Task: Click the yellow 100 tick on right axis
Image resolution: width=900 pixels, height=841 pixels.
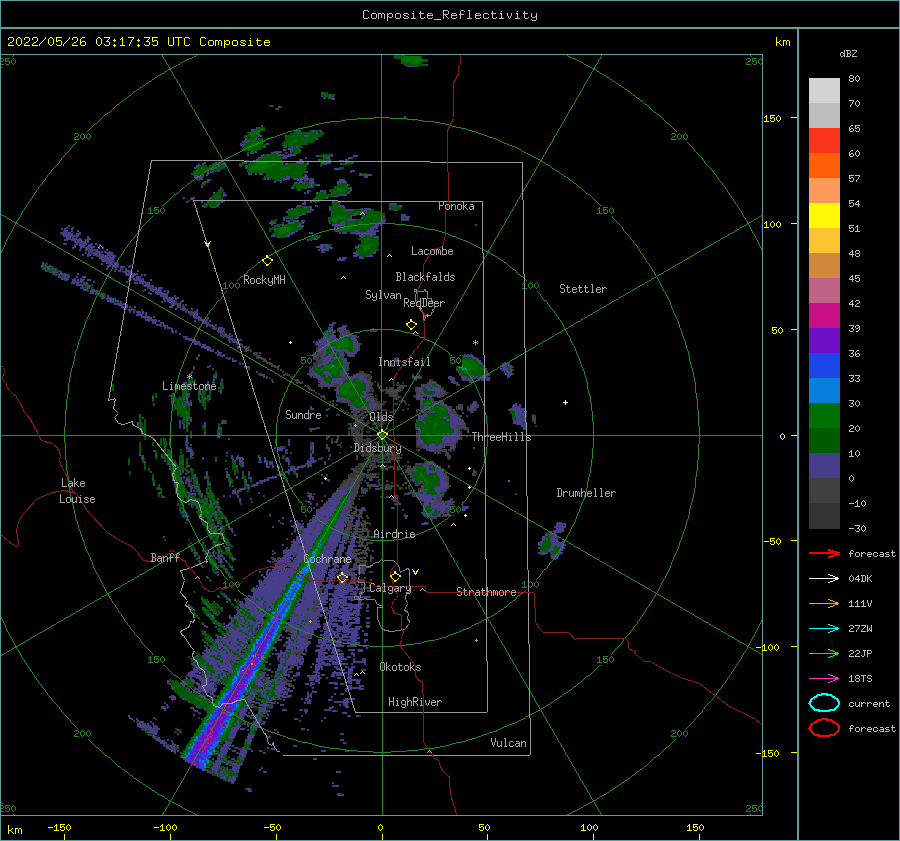Action: (x=772, y=224)
